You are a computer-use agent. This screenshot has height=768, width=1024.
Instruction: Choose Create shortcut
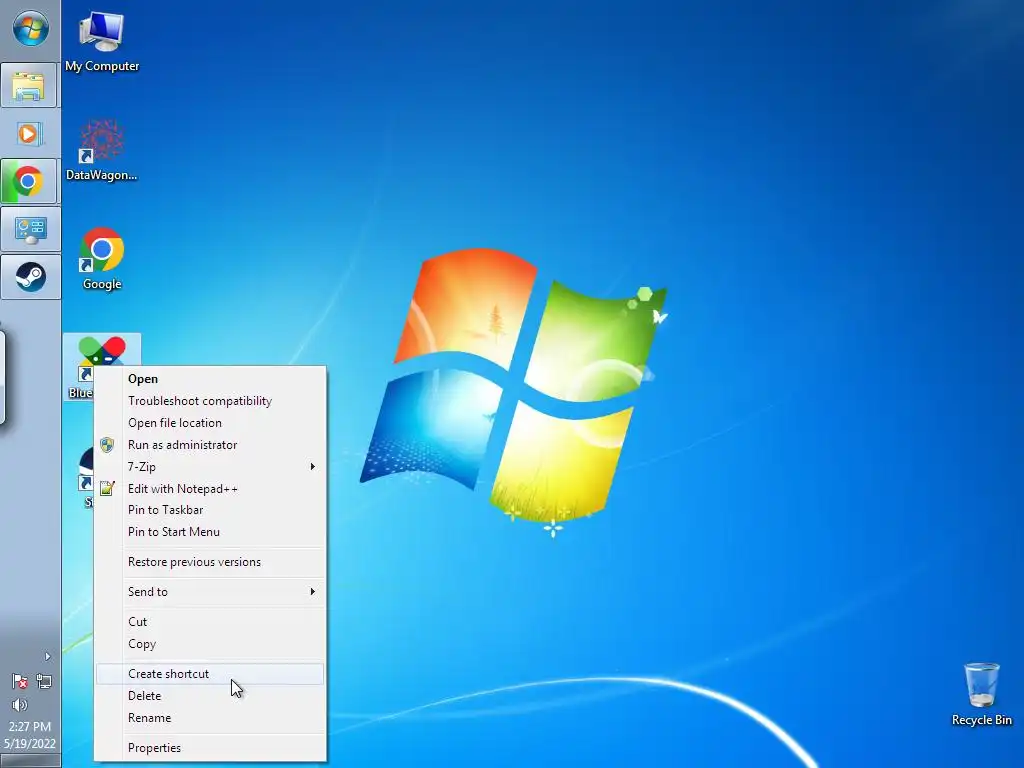pyautogui.click(x=210, y=674)
